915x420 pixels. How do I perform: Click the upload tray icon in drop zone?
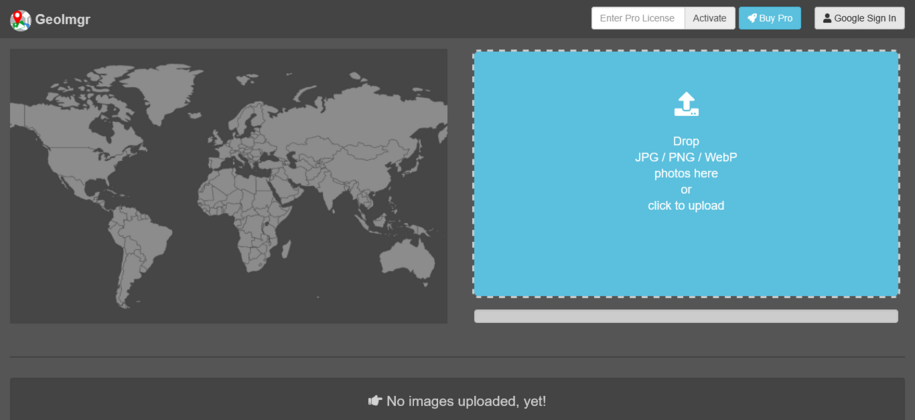pyautogui.click(x=686, y=104)
